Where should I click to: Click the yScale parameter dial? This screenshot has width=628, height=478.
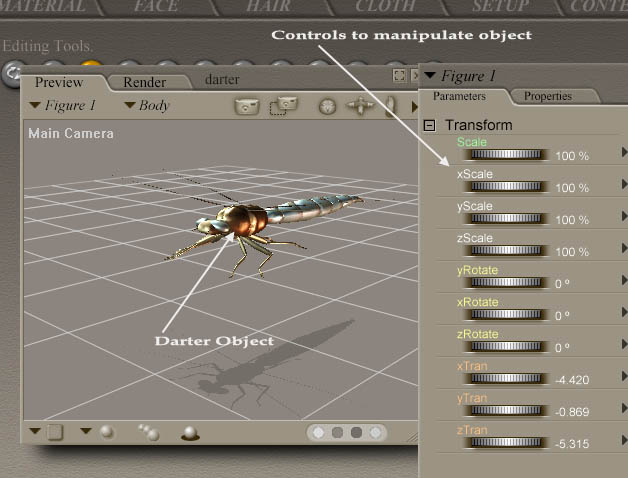pos(506,219)
